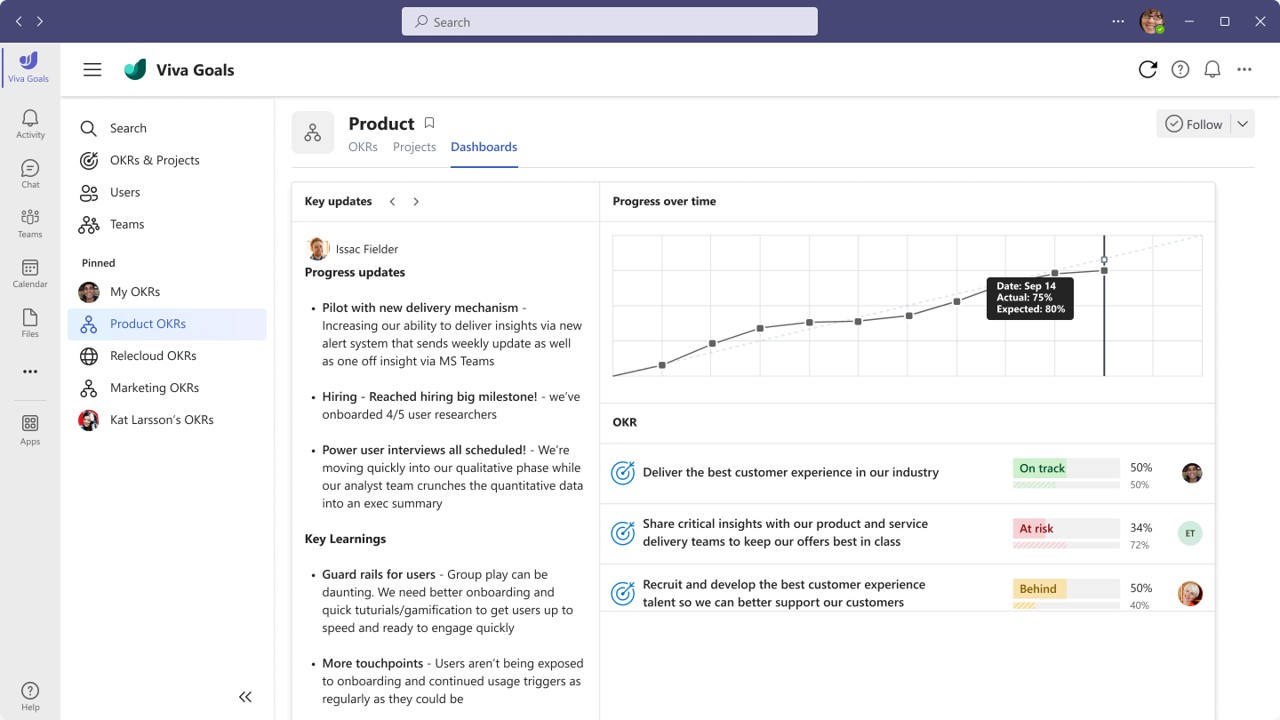Toggle Follow for the Product team
The height and width of the screenshot is (720, 1280).
[x=1194, y=124]
